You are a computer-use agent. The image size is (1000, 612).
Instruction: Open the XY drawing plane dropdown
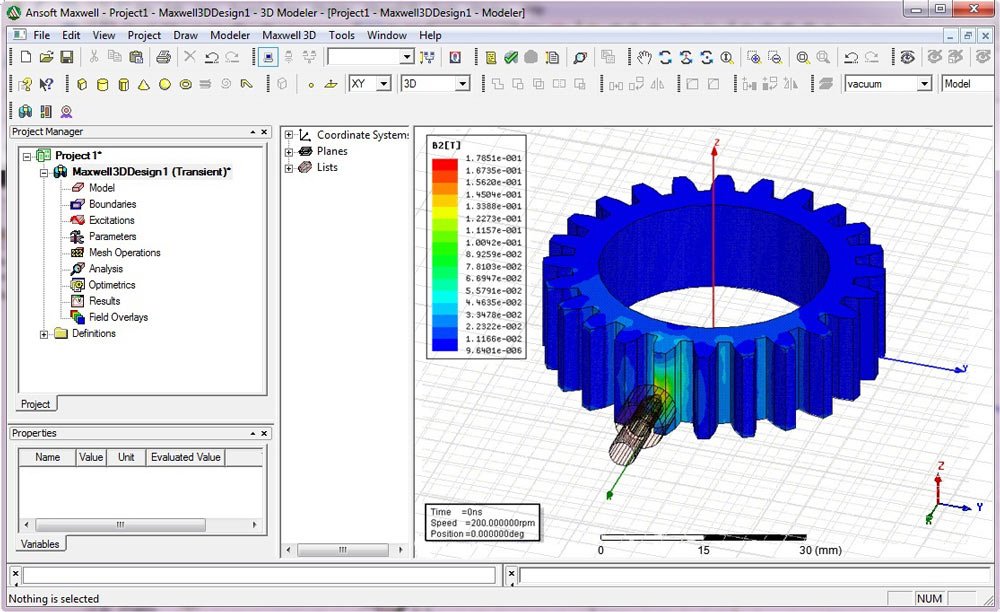(383, 84)
